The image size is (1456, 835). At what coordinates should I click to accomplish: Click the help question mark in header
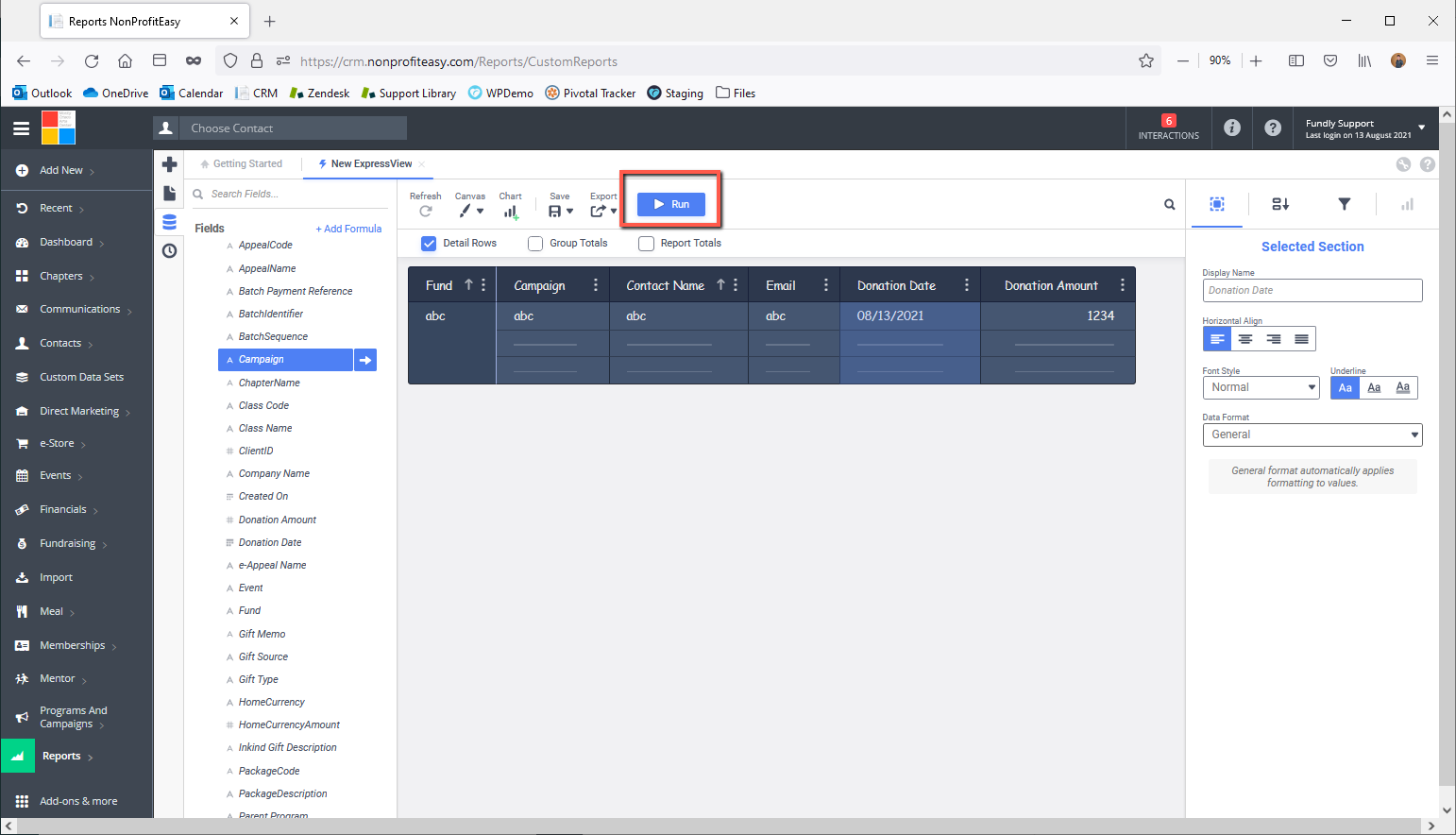[1273, 128]
